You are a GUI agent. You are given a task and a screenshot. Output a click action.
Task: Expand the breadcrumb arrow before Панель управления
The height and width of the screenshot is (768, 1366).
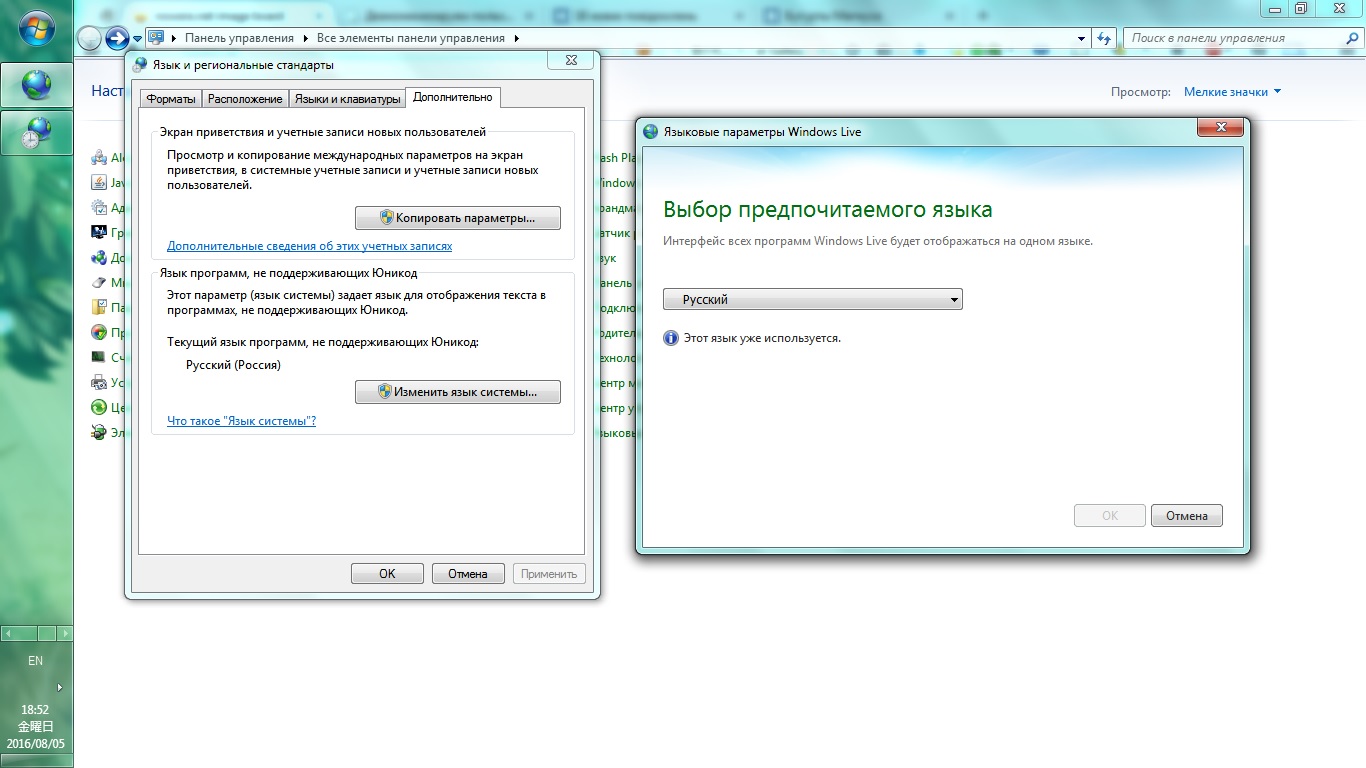[x=174, y=38]
